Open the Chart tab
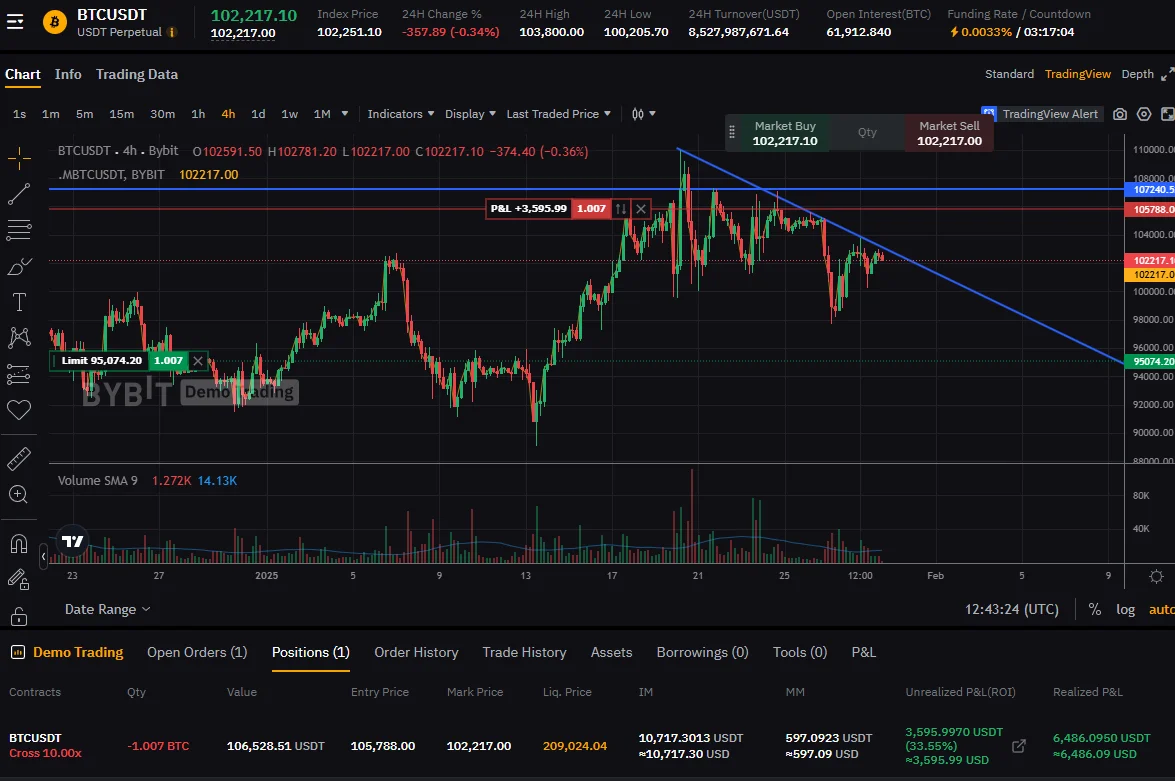1175x781 pixels. coord(22,74)
